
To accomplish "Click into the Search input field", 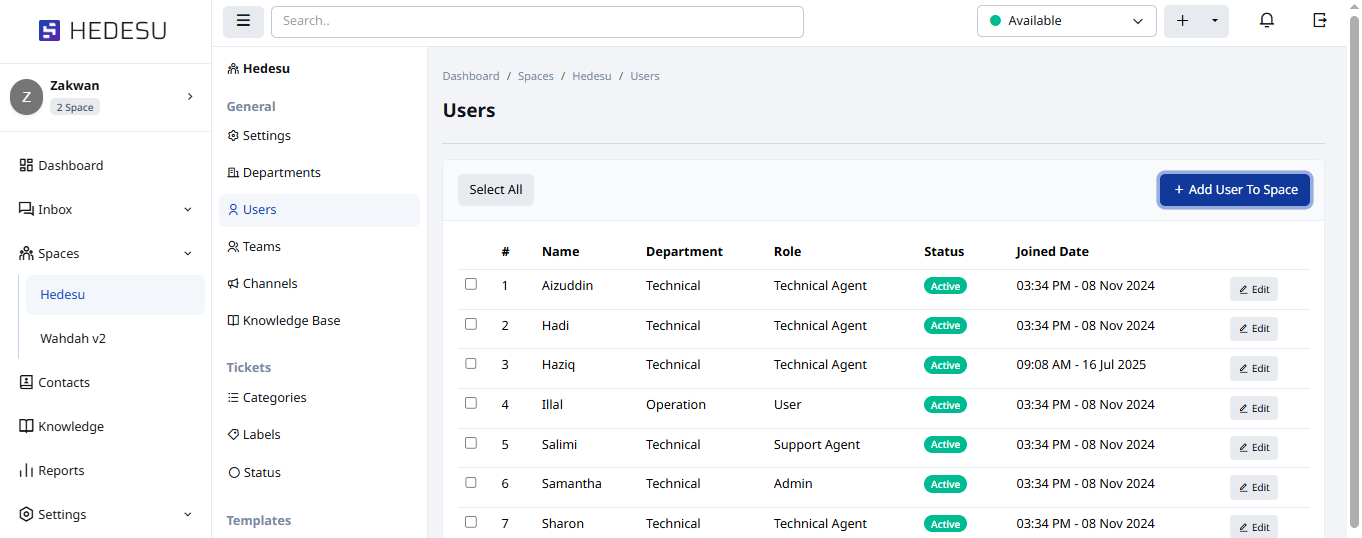I will [537, 21].
